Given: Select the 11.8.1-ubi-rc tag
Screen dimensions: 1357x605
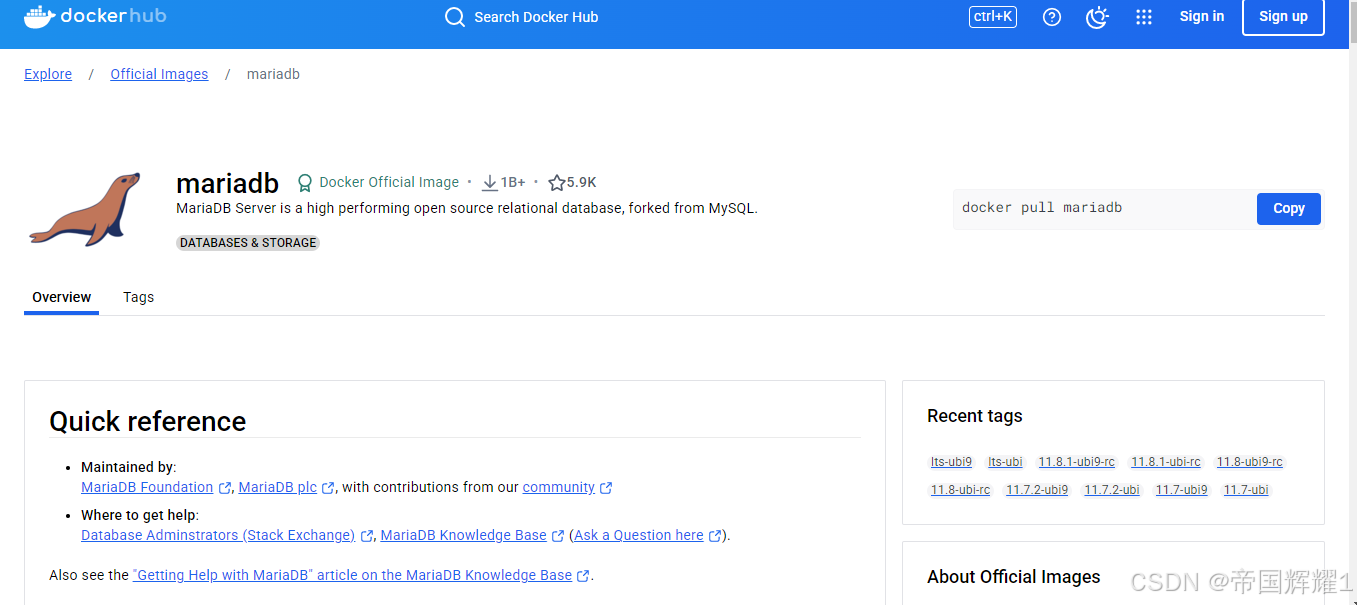Looking at the screenshot, I should (1166, 462).
